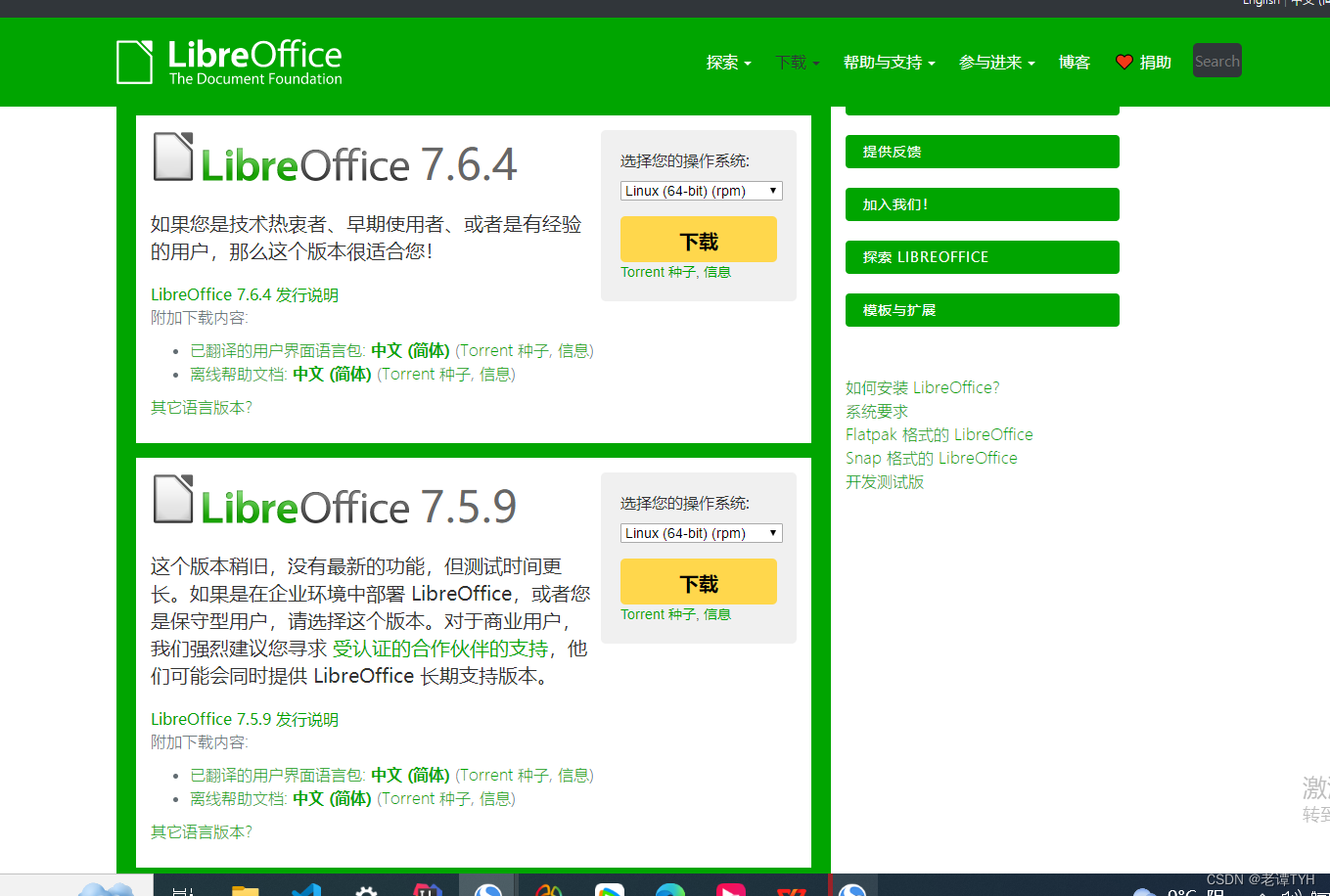1330x896 pixels.
Task: Click the 下载 button for LibreOffice 7.6.4
Action: point(700,239)
